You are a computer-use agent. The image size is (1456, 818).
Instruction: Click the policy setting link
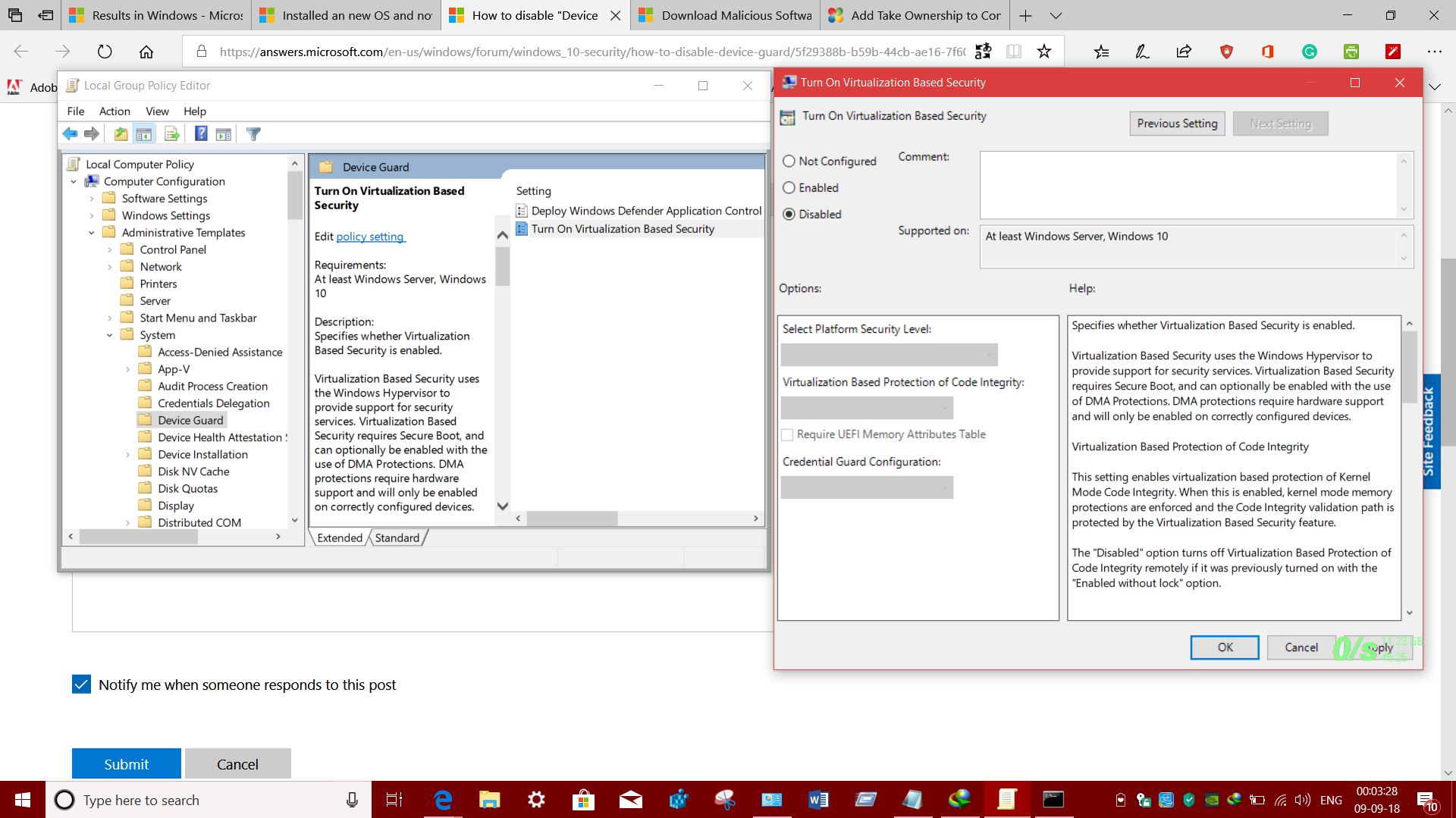[369, 237]
